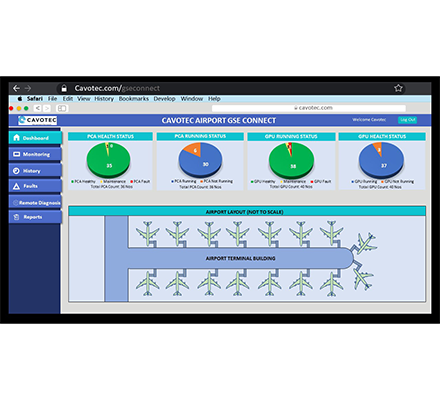Click the PCA Health Status panel header
Screen dimensions: 440x400
tap(110, 136)
